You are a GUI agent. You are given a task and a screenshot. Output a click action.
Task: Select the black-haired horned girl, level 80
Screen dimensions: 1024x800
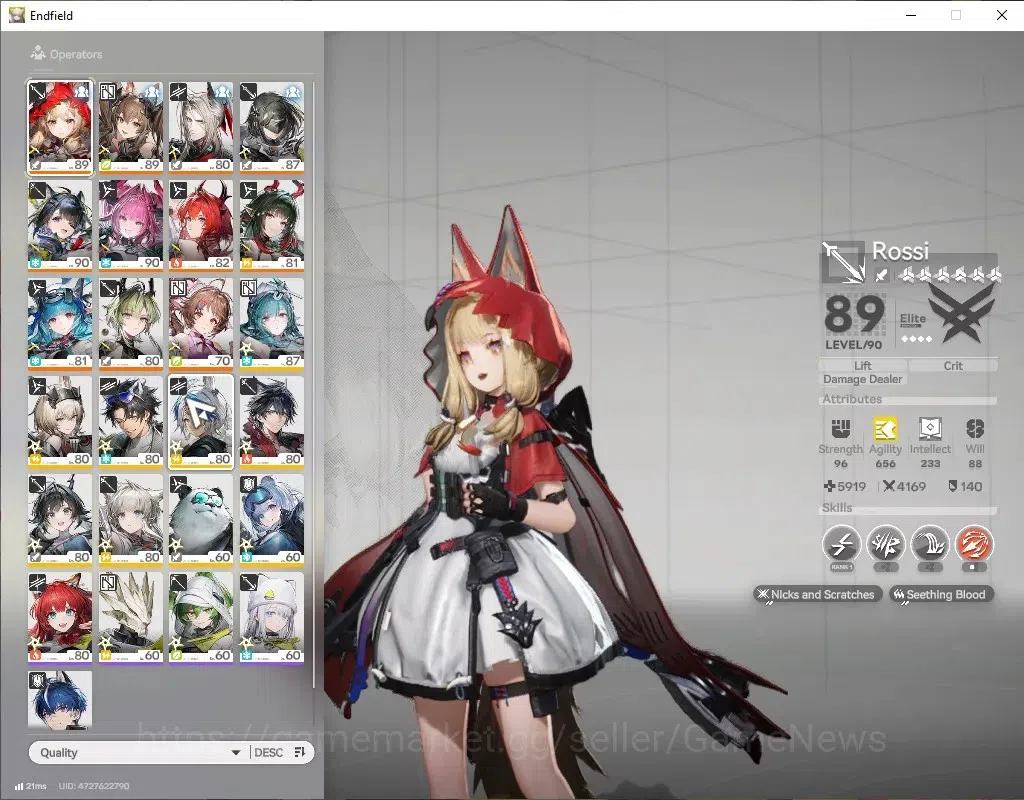[60, 520]
